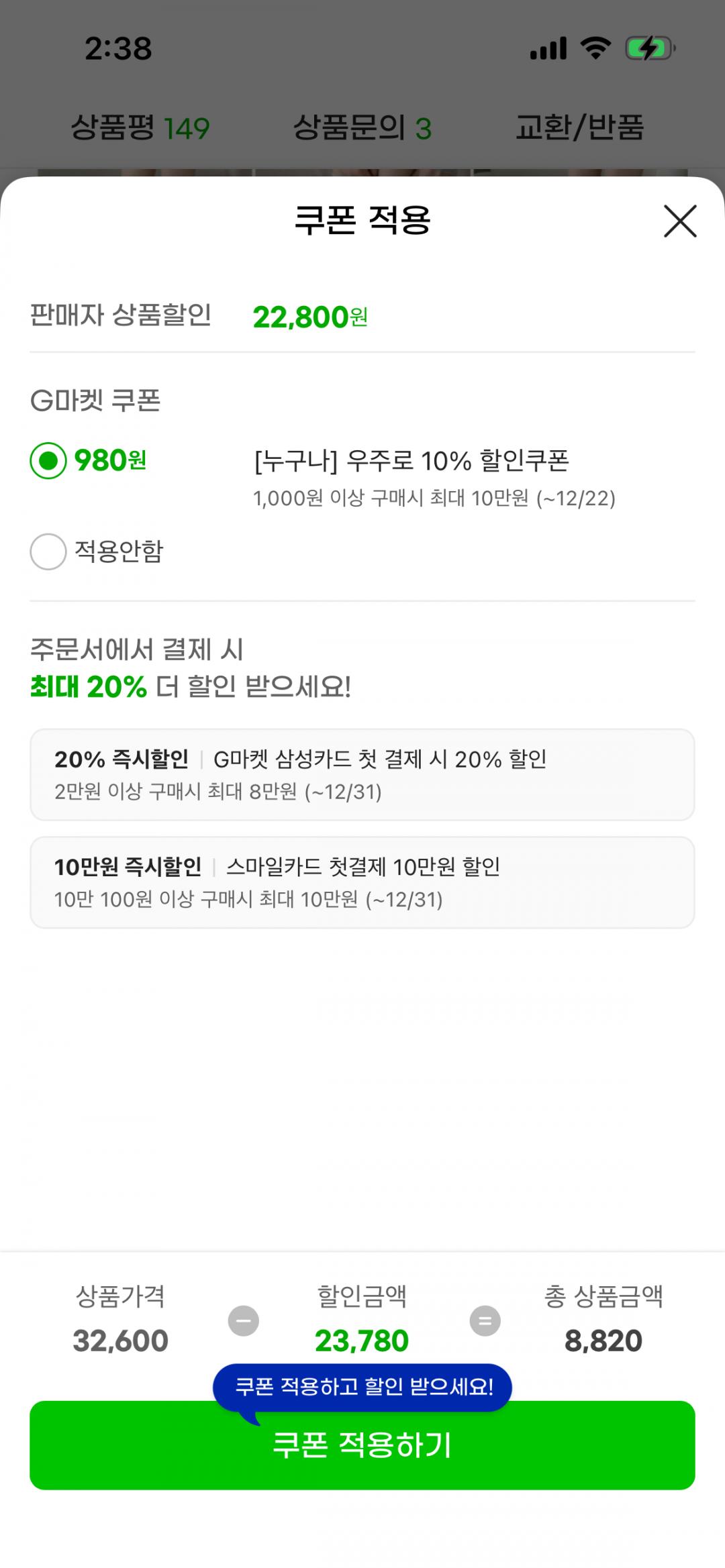This screenshot has height=1568, width=725.
Task: Tap the 23,780 할인금액 value
Action: click(x=362, y=1341)
